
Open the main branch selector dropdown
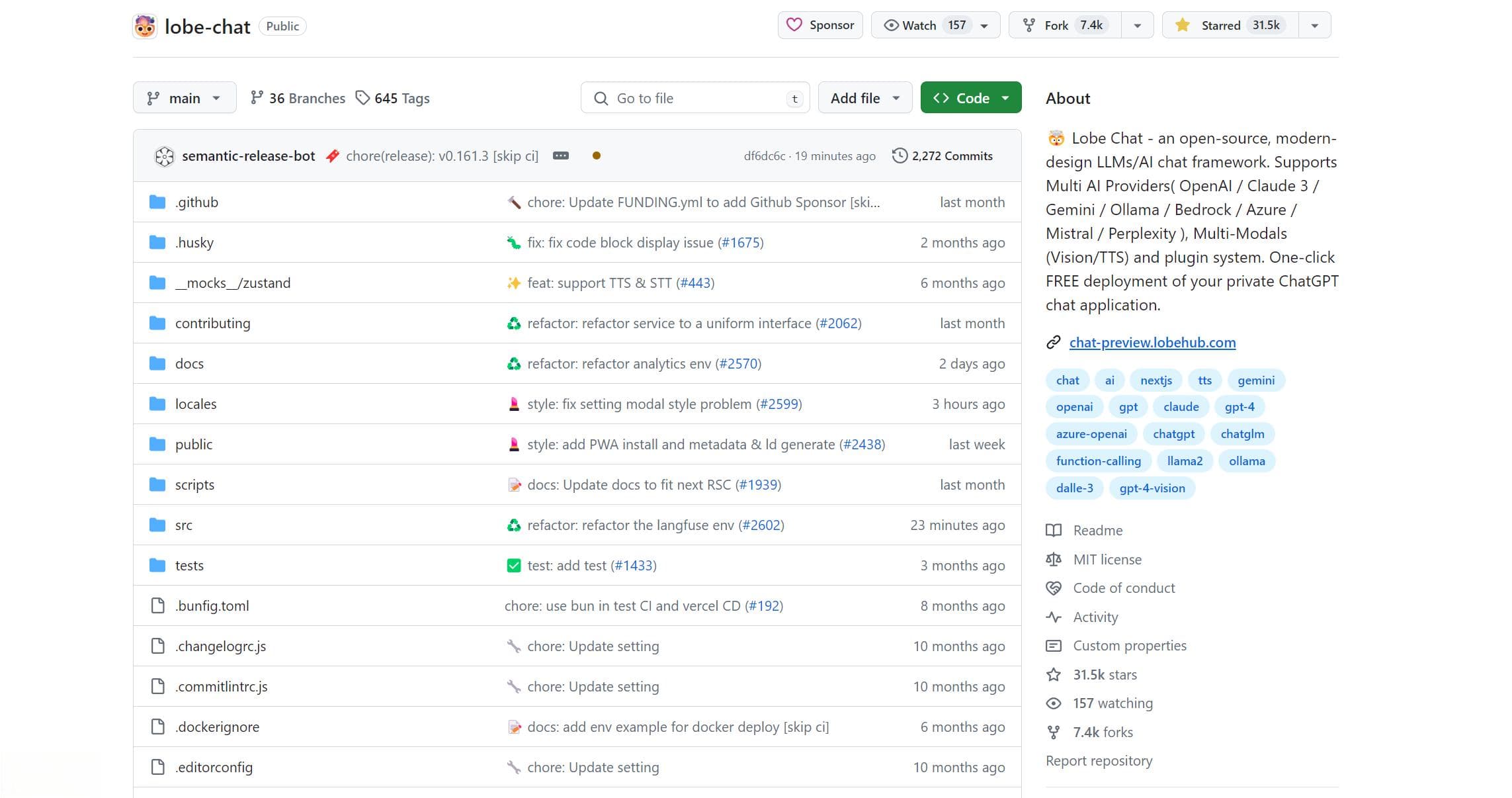[185, 98]
